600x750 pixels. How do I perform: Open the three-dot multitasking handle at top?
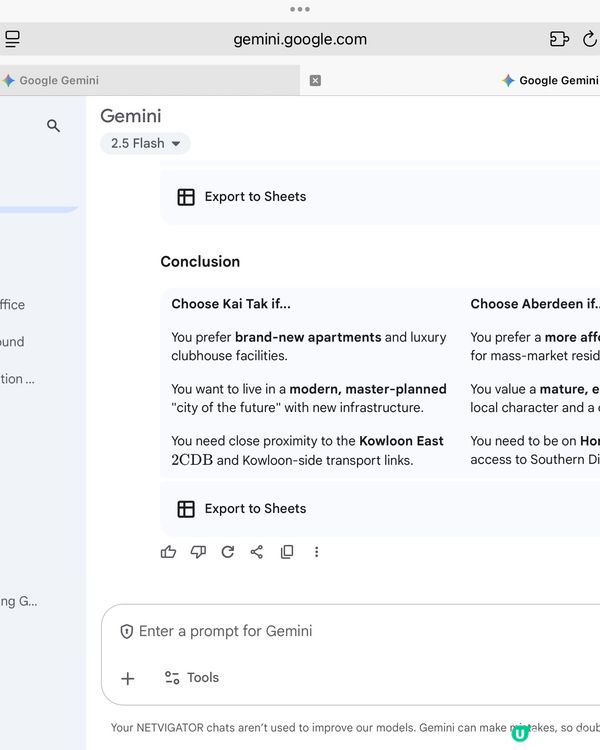[300, 9]
